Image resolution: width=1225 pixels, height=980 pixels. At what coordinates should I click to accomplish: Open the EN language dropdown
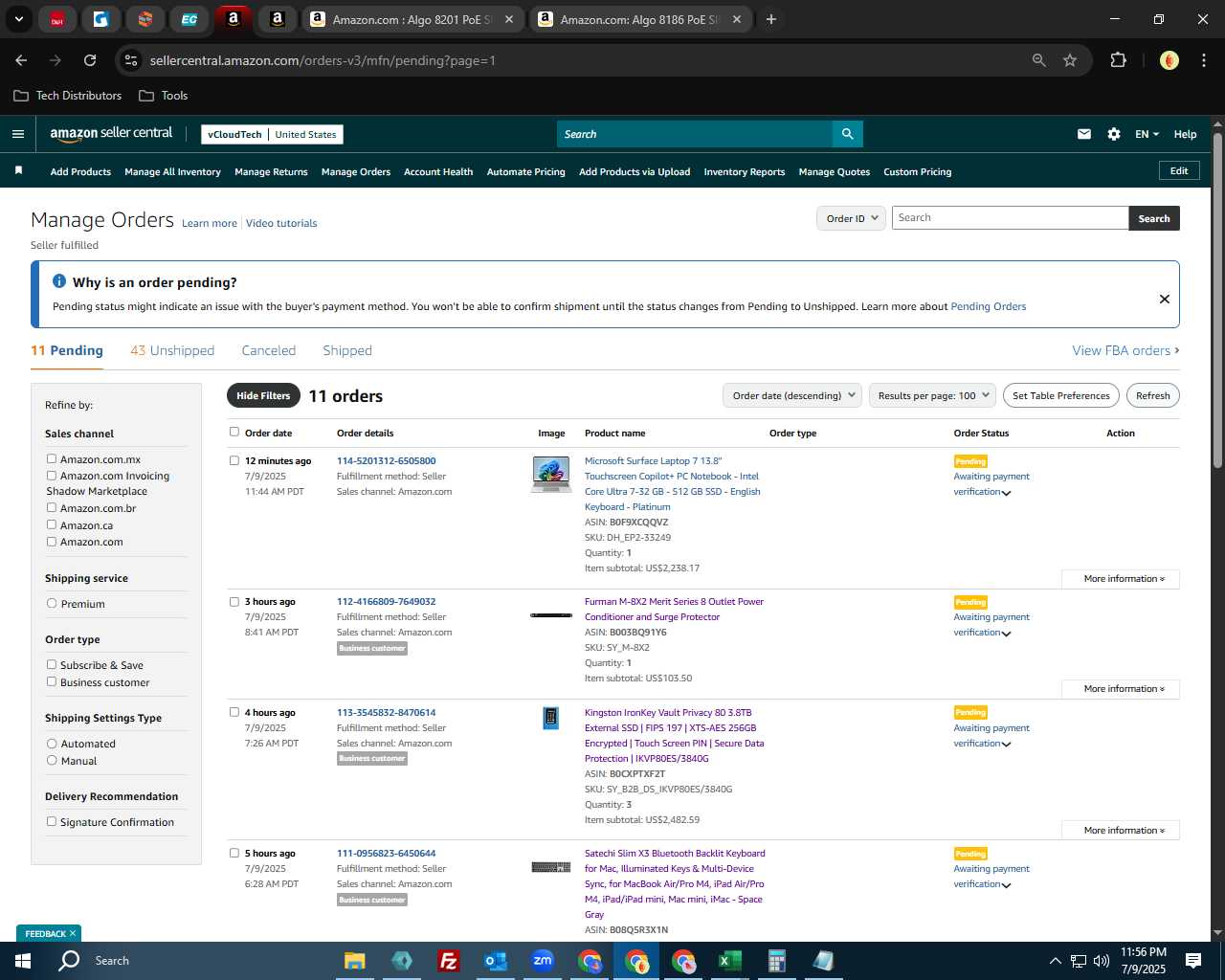tap(1147, 134)
